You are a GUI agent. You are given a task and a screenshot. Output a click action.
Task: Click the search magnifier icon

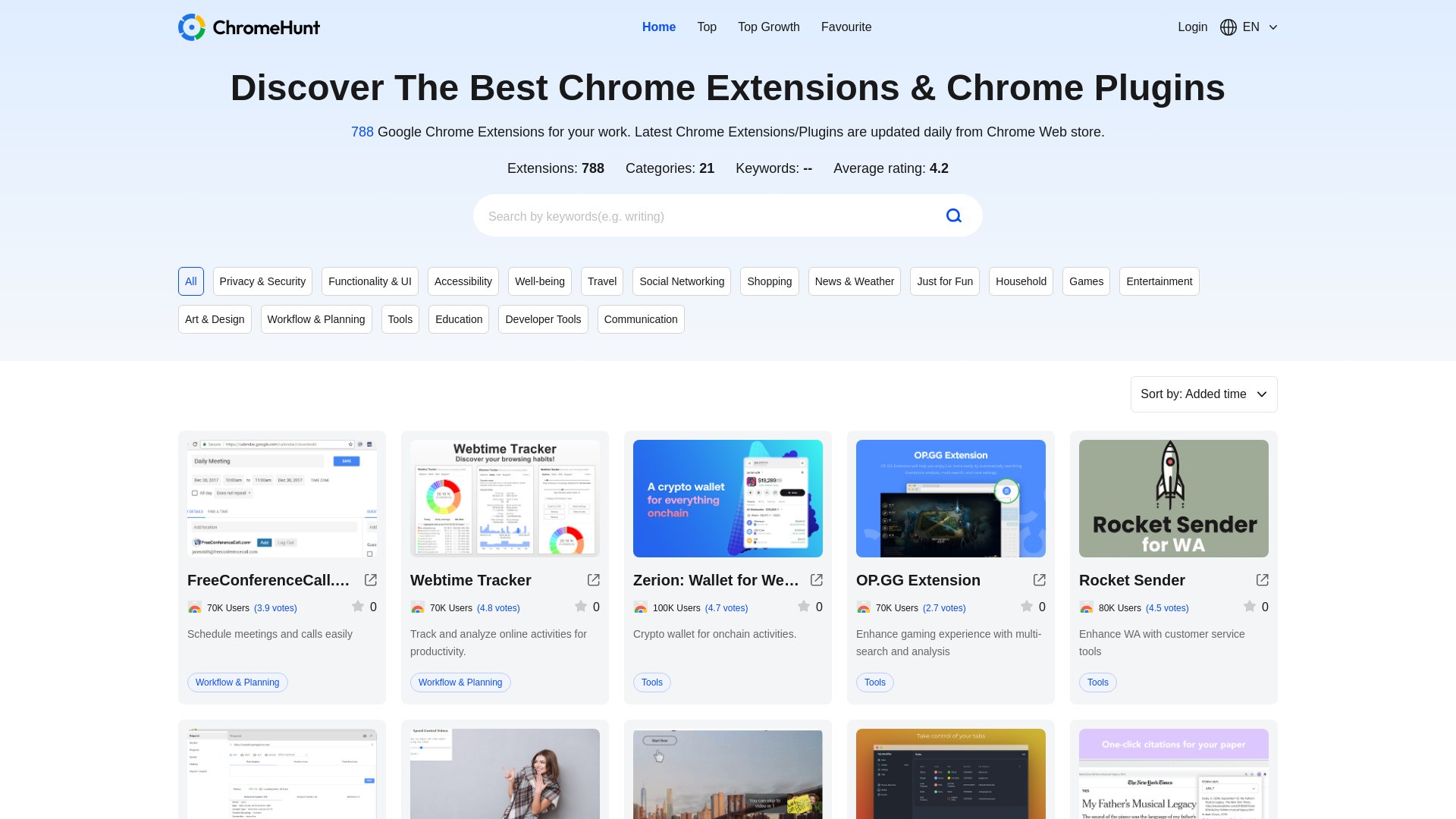click(954, 215)
